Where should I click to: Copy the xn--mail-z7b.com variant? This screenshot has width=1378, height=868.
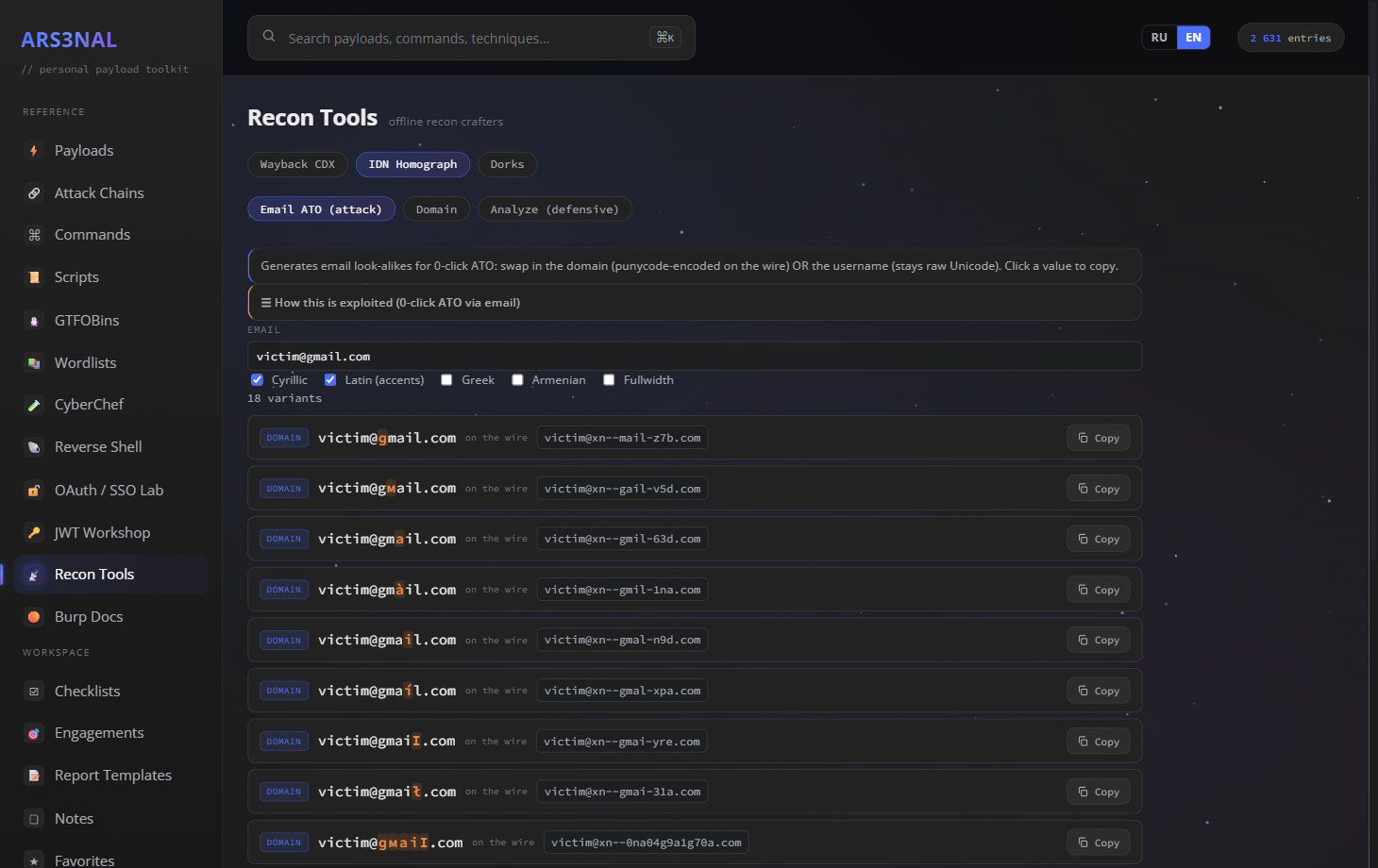pos(1099,438)
